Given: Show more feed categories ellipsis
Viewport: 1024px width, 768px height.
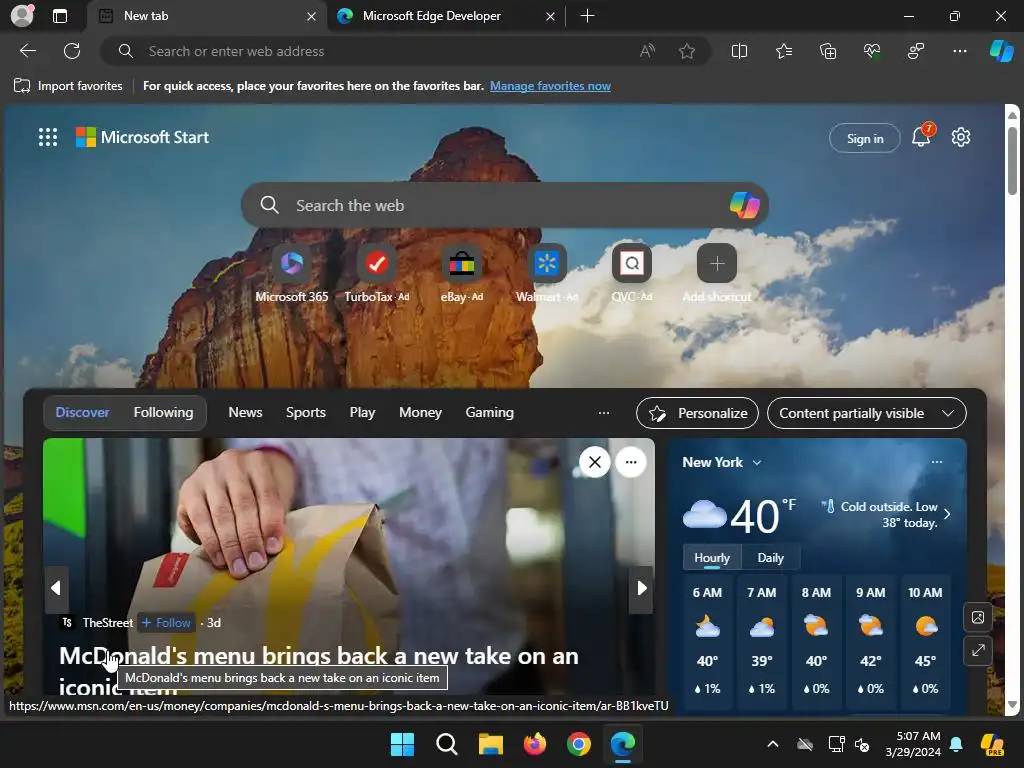Looking at the screenshot, I should pyautogui.click(x=603, y=413).
